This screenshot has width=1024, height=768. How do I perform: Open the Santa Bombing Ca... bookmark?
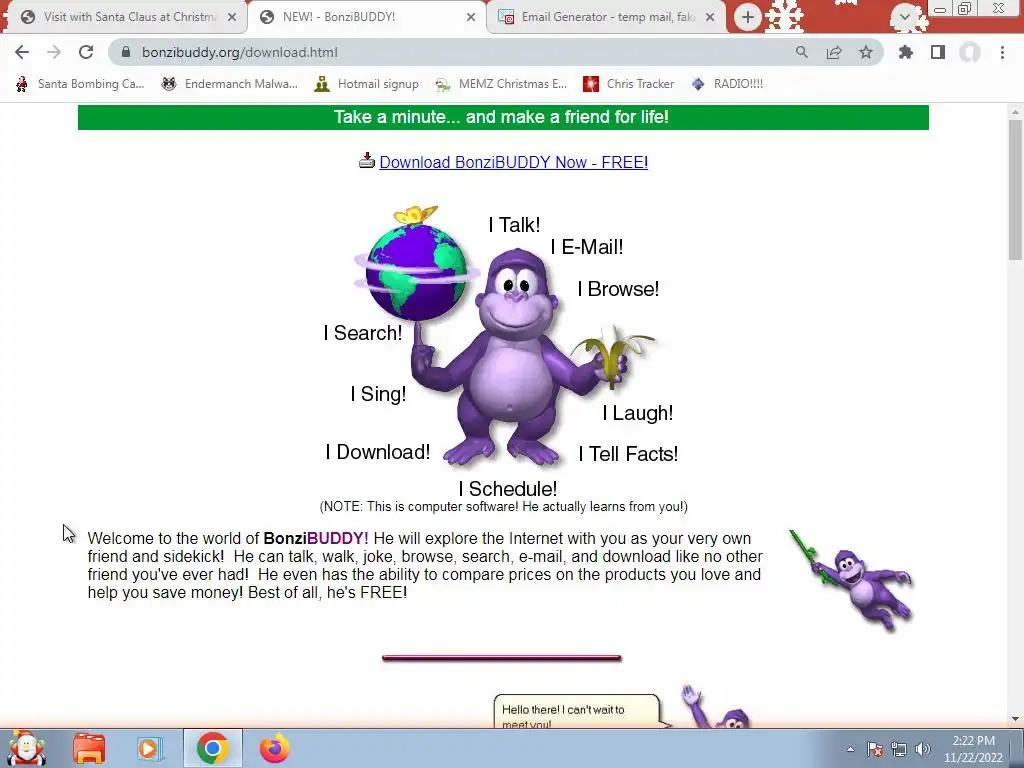pyautogui.click(x=80, y=84)
